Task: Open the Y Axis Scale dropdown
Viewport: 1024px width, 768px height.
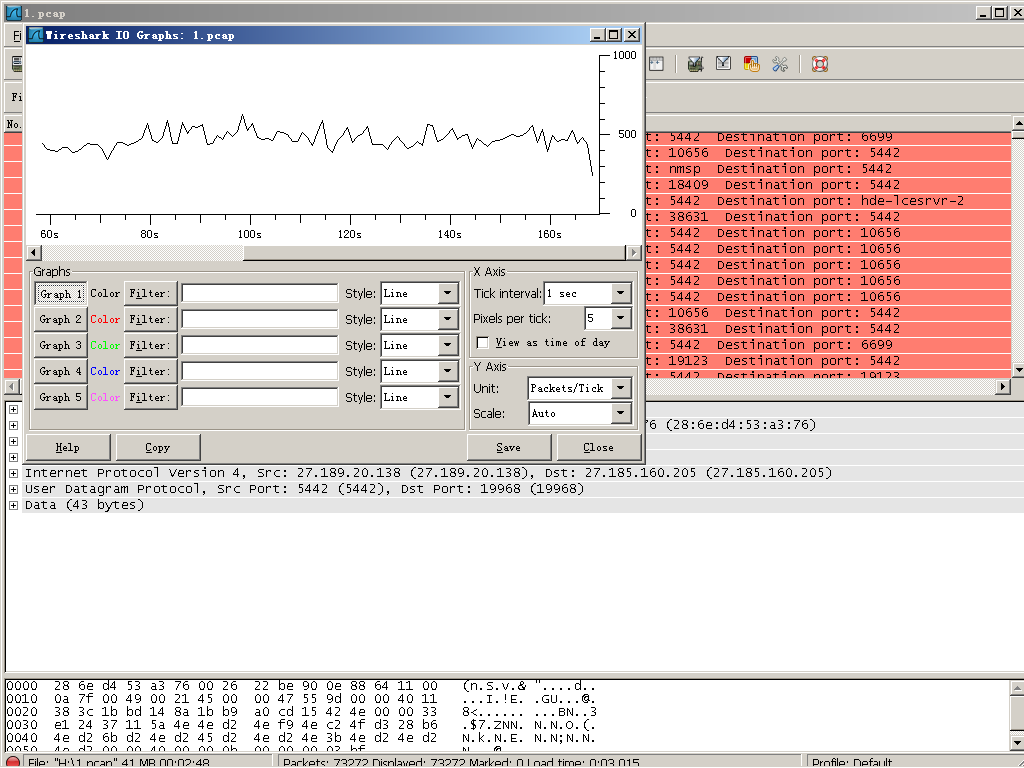Action: pos(620,413)
